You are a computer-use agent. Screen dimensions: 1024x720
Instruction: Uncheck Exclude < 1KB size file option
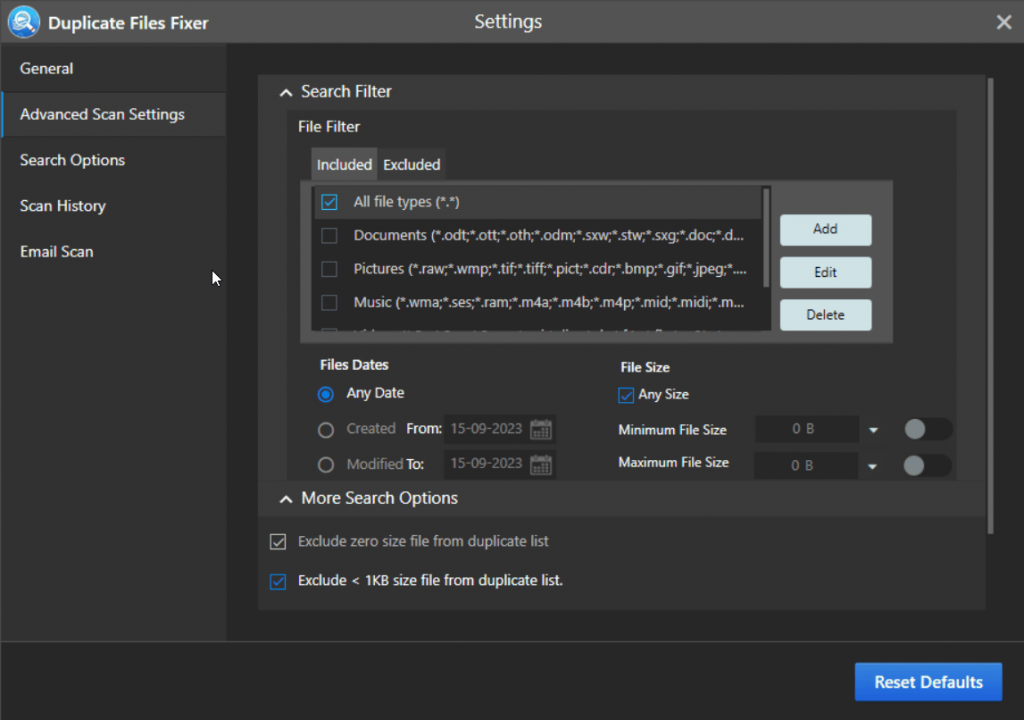[277, 580]
